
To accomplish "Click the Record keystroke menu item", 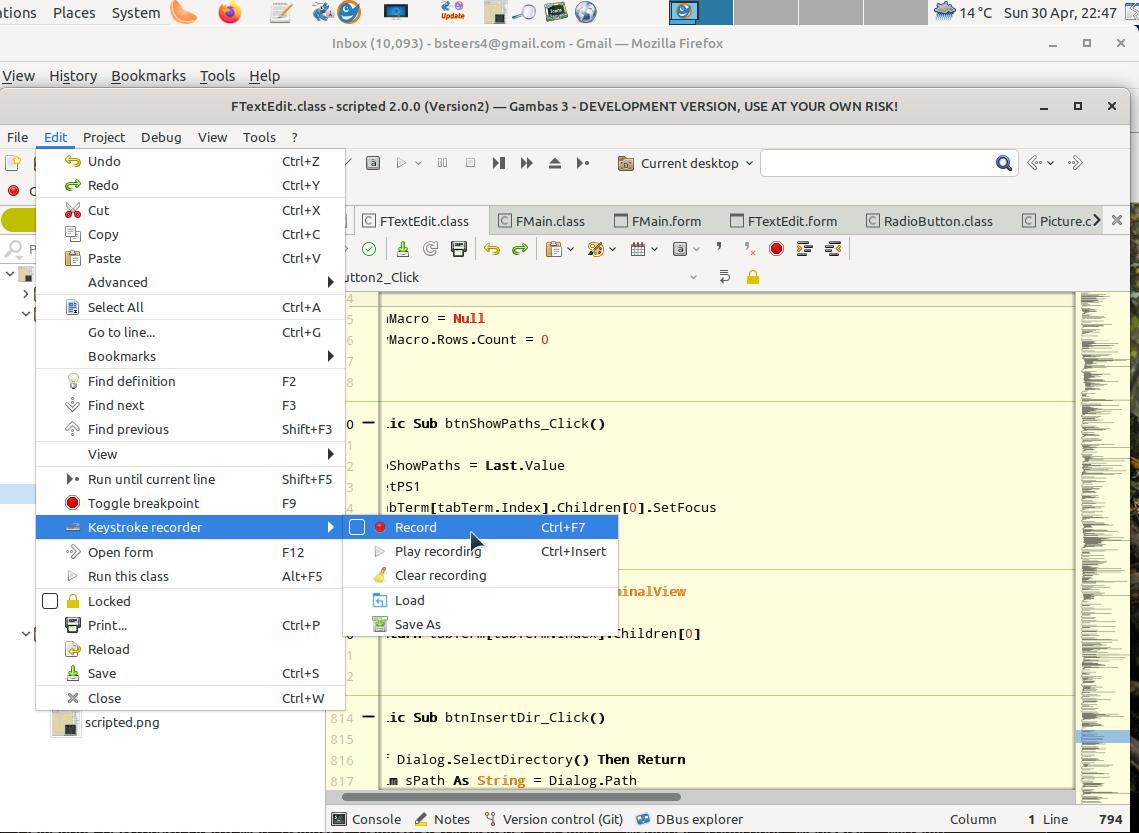I will click(x=415, y=527).
